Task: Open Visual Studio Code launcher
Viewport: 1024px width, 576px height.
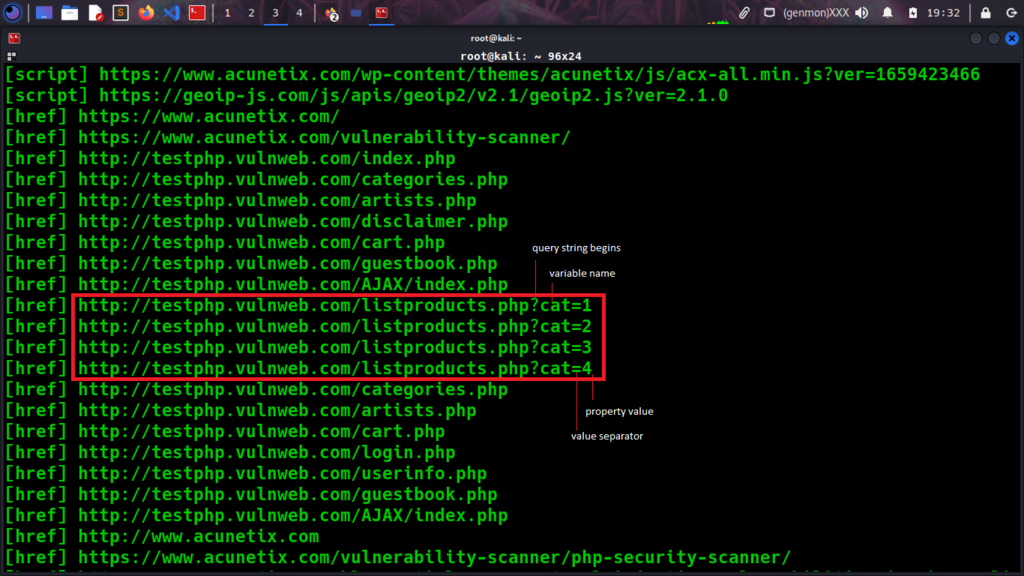Action: [x=171, y=13]
